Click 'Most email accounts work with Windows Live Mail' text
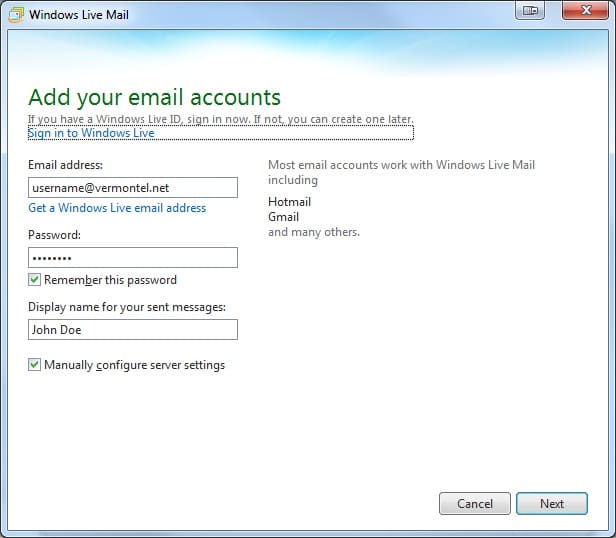Viewport: 616px width, 538px height. pos(402,165)
